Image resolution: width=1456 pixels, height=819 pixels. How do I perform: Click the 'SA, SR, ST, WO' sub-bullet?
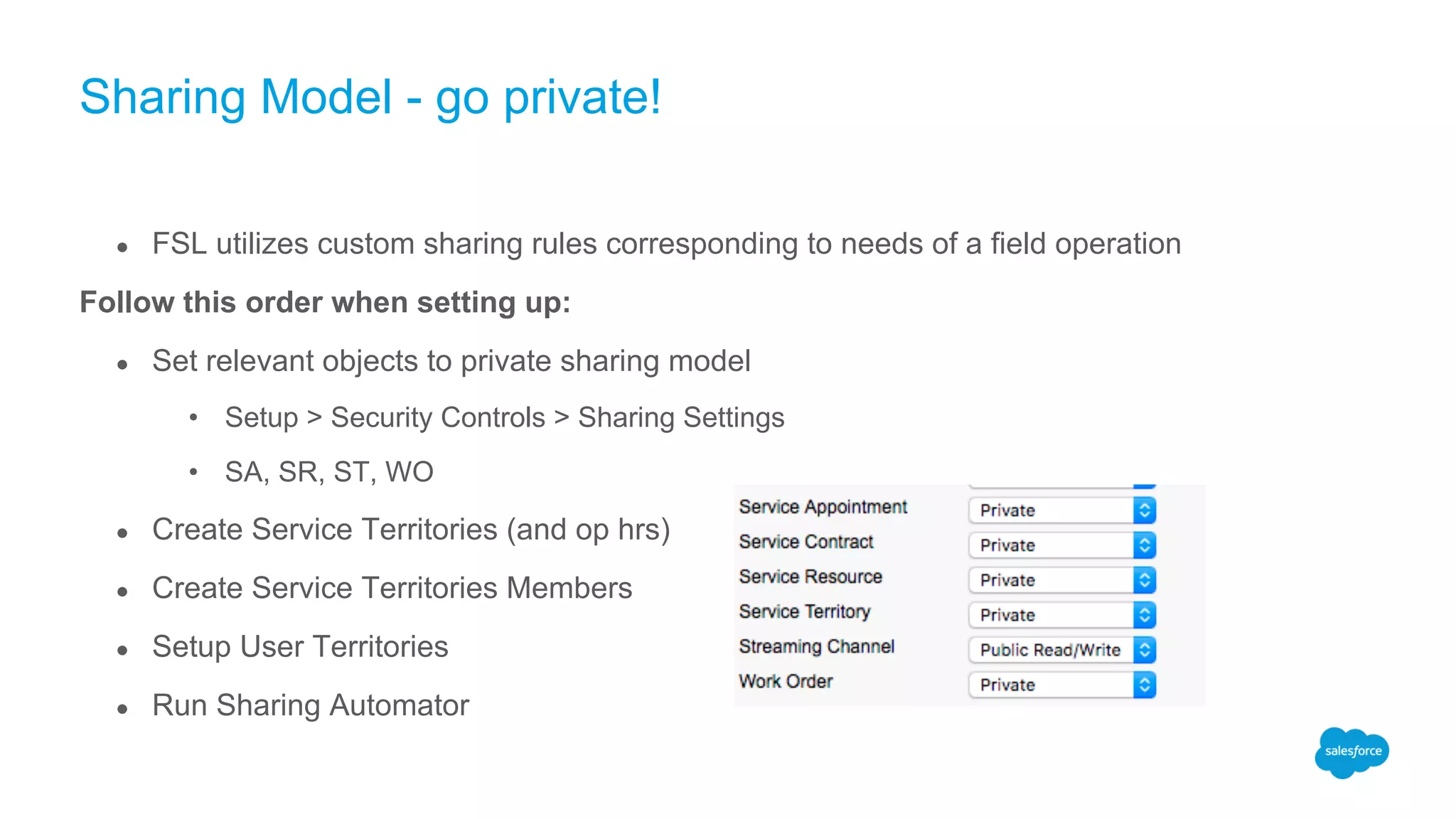(x=328, y=472)
